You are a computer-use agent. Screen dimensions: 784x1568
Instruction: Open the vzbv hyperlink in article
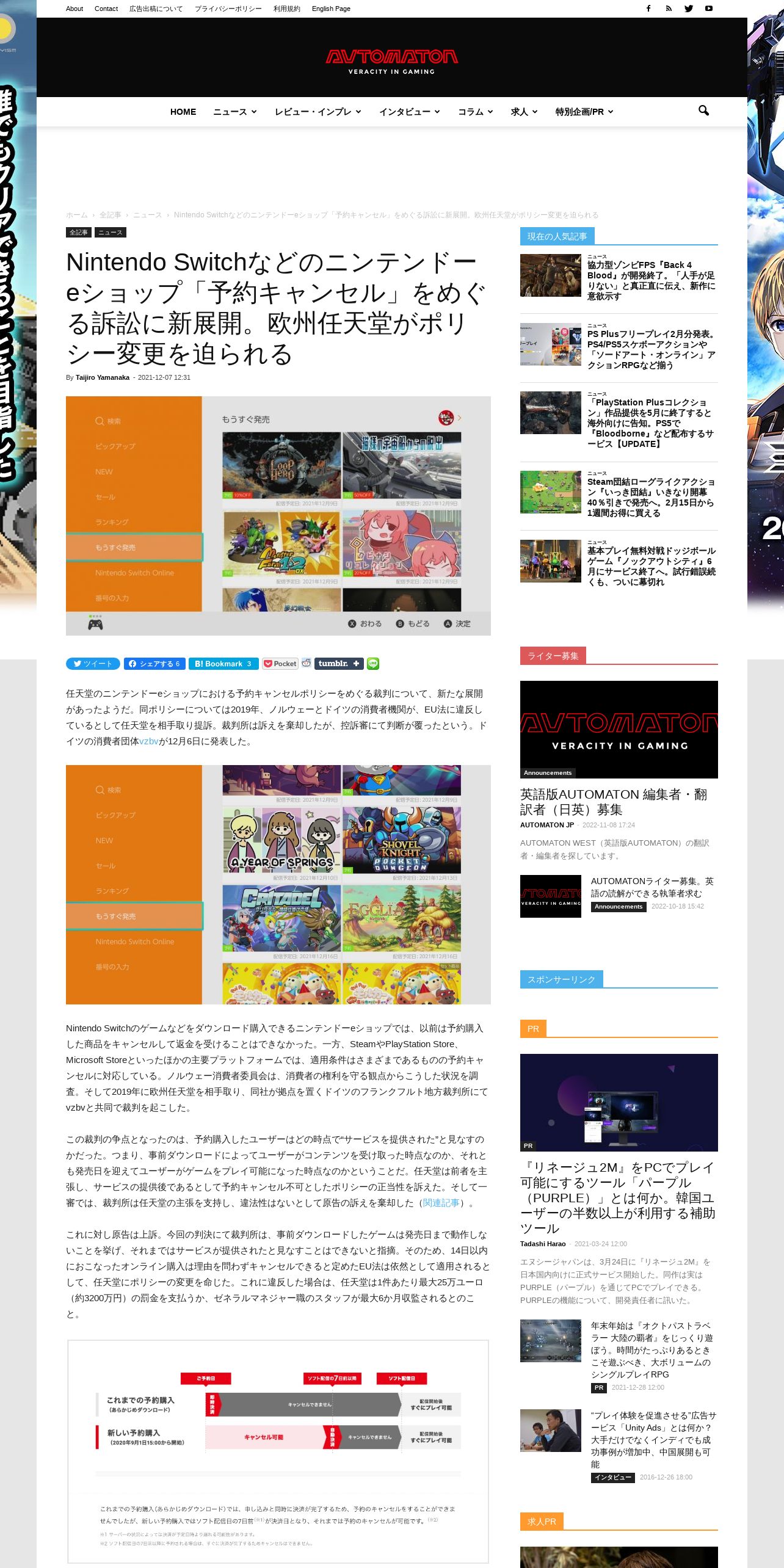(x=149, y=741)
